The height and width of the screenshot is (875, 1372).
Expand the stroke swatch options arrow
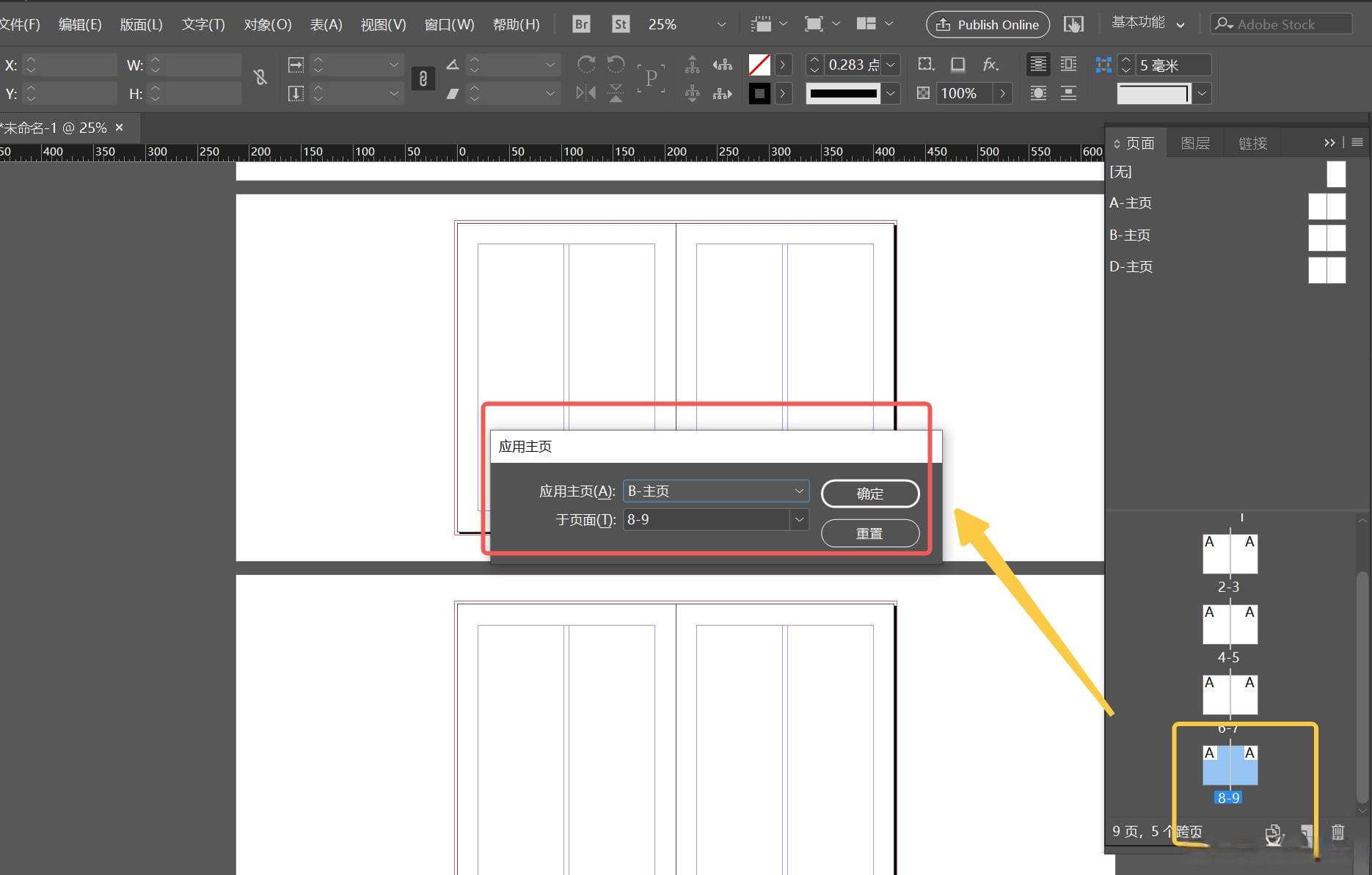tap(783, 93)
